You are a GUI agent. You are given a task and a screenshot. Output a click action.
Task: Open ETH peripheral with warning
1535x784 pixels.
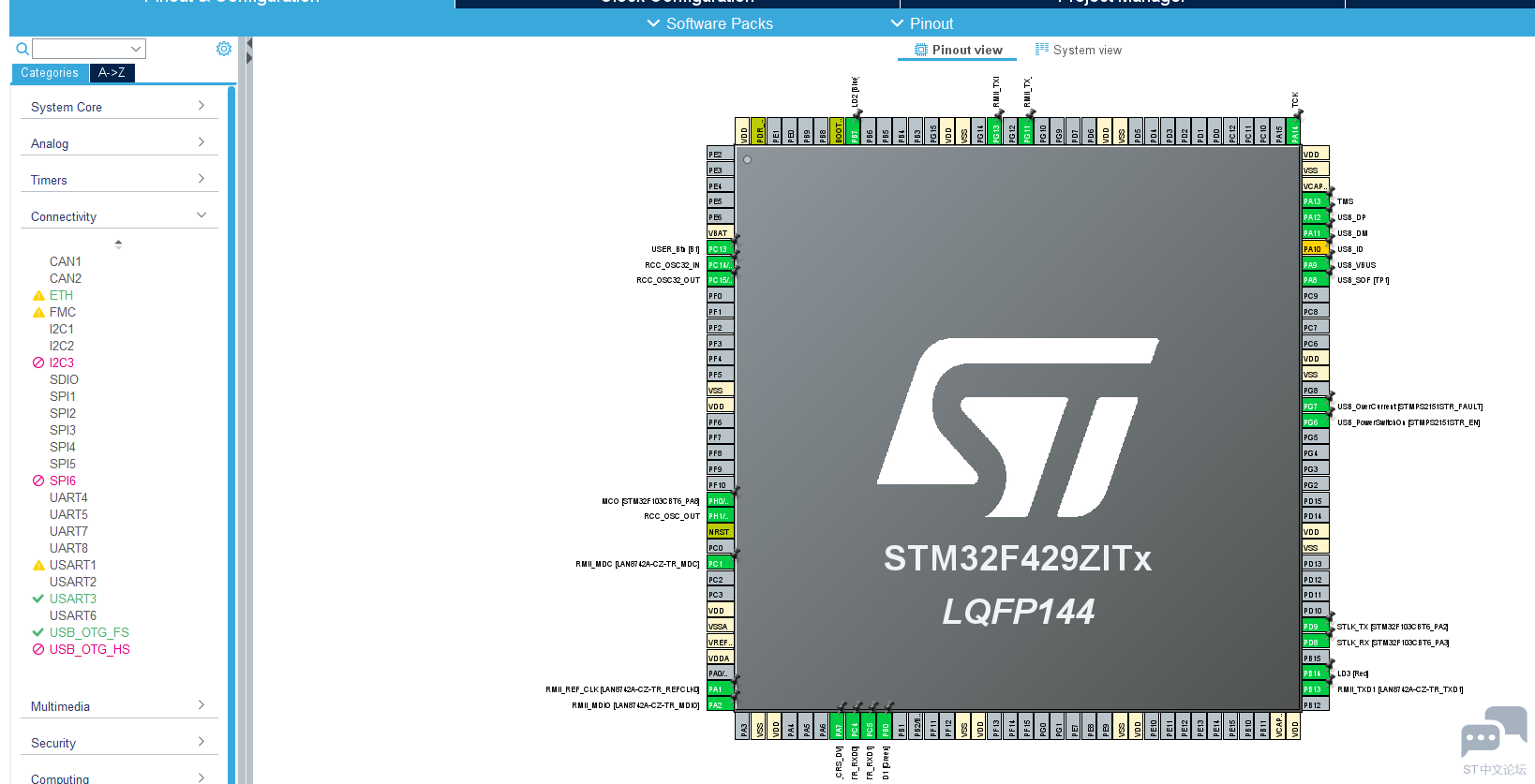(x=61, y=295)
